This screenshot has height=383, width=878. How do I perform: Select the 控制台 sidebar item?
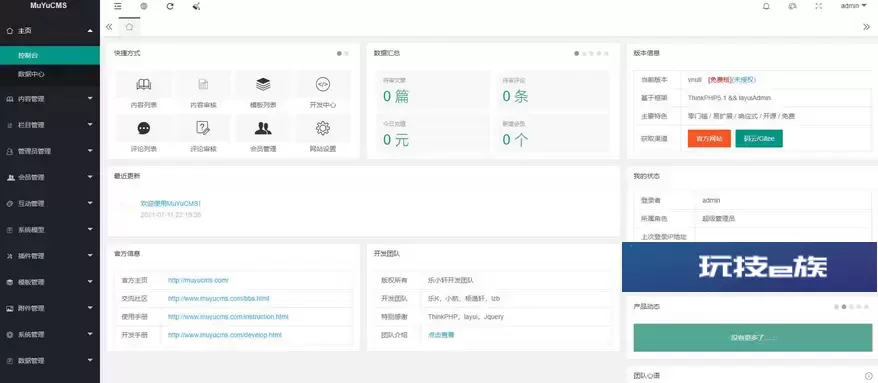[x=50, y=55]
